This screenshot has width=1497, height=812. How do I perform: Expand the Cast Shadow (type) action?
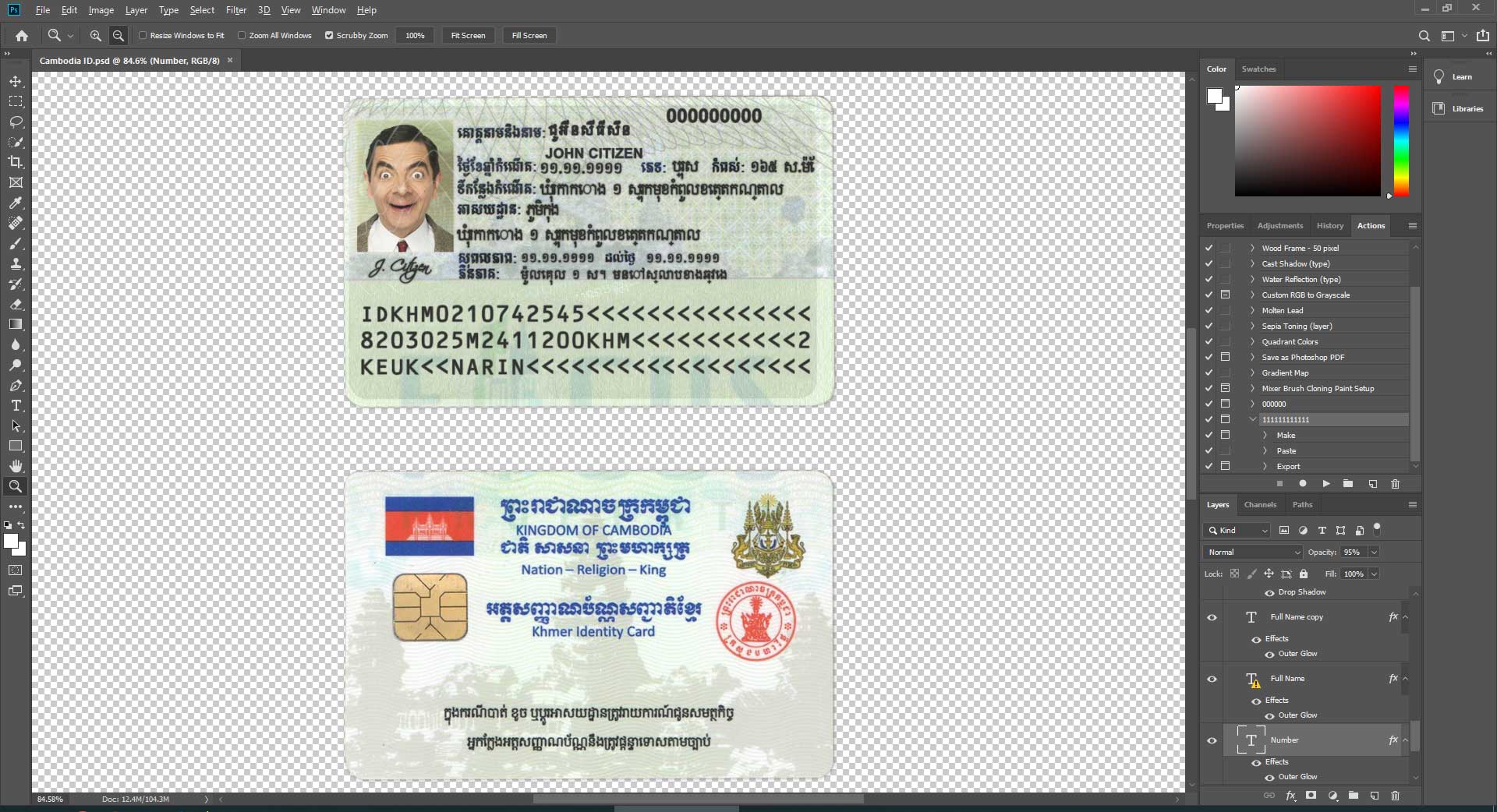[1251, 263]
